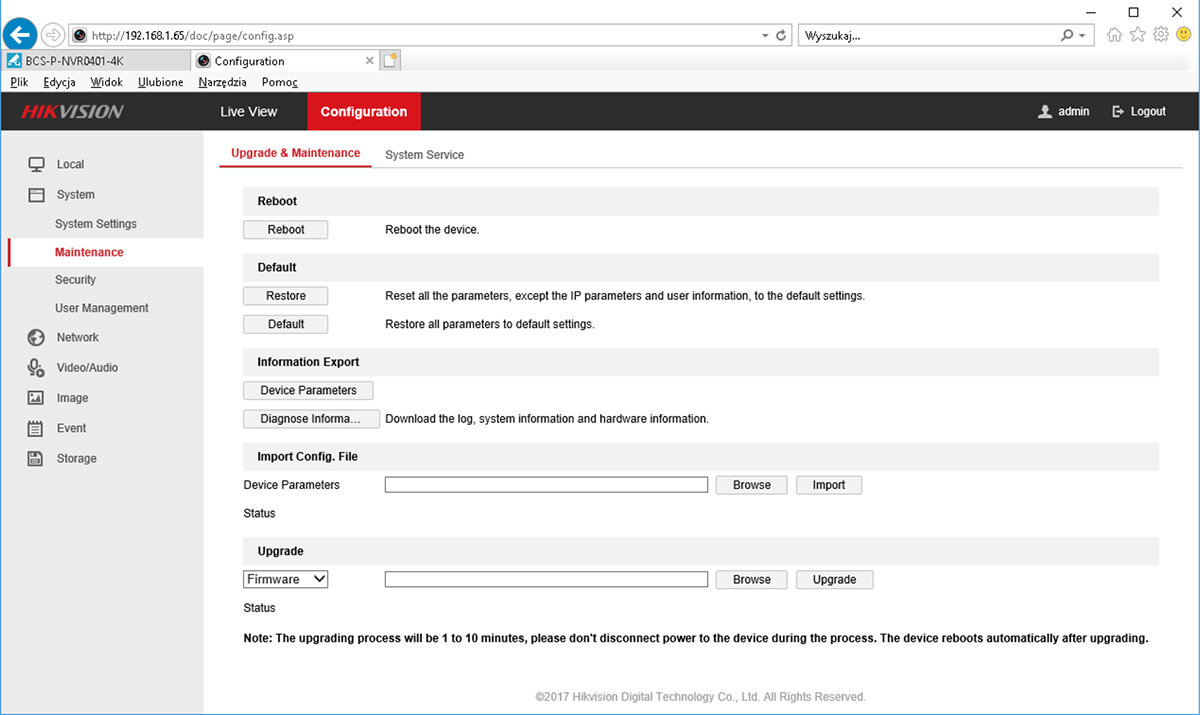Click the browser back arrow button
Viewport: 1200px width, 715px height.
point(21,35)
